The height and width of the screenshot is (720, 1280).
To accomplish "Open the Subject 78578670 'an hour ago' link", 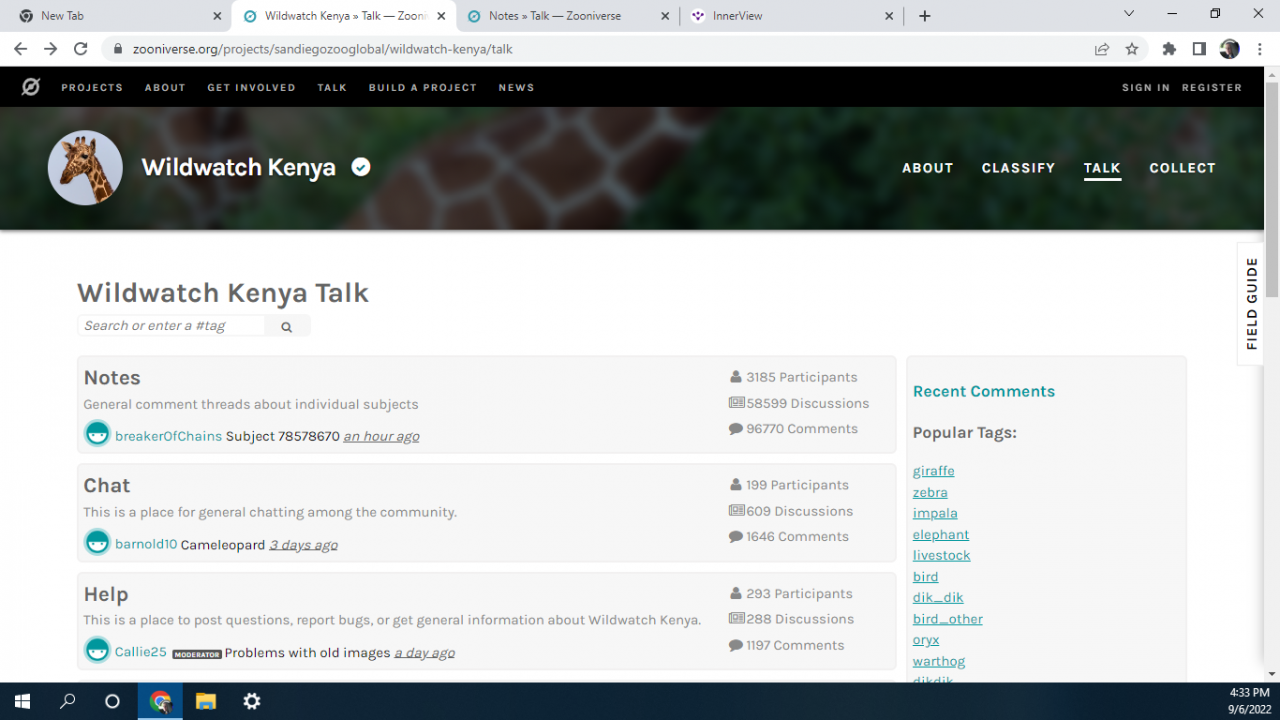I will [381, 436].
